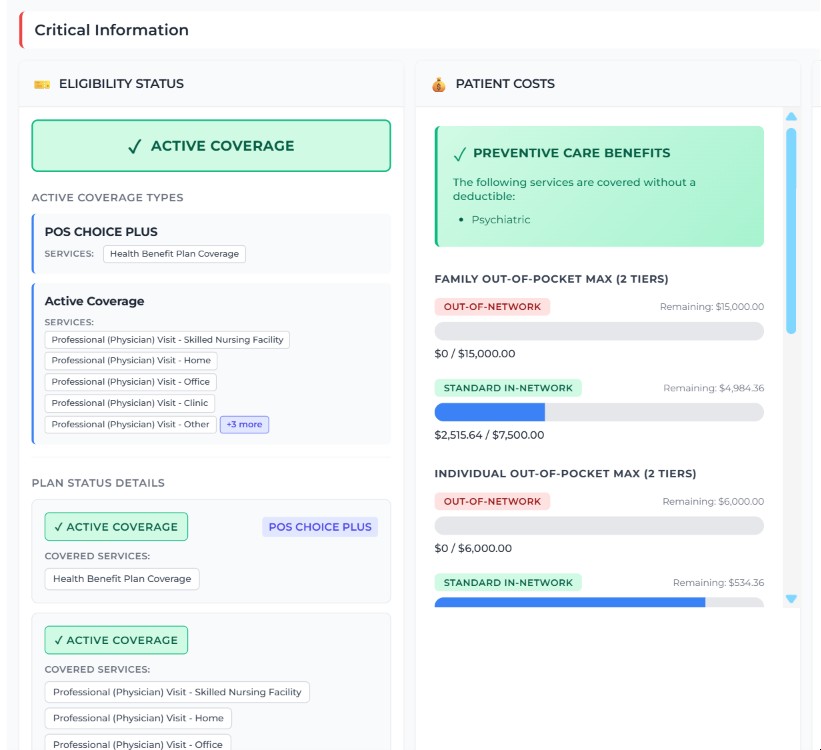The height and width of the screenshot is (750, 821).
Task: Click the scroll down arrow in Patient Costs
Action: [791, 599]
